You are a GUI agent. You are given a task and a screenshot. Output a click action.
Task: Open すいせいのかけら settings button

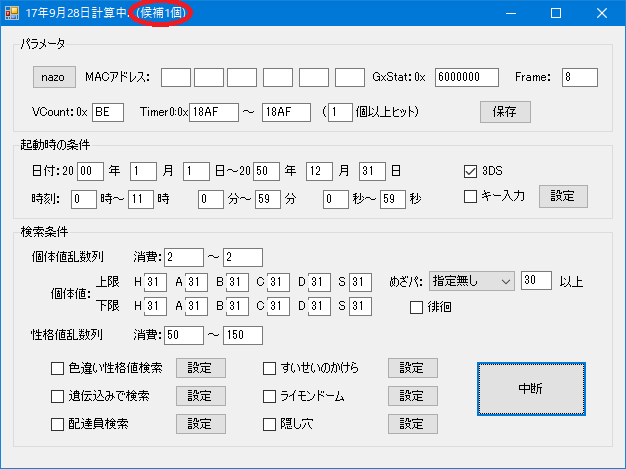coord(412,368)
